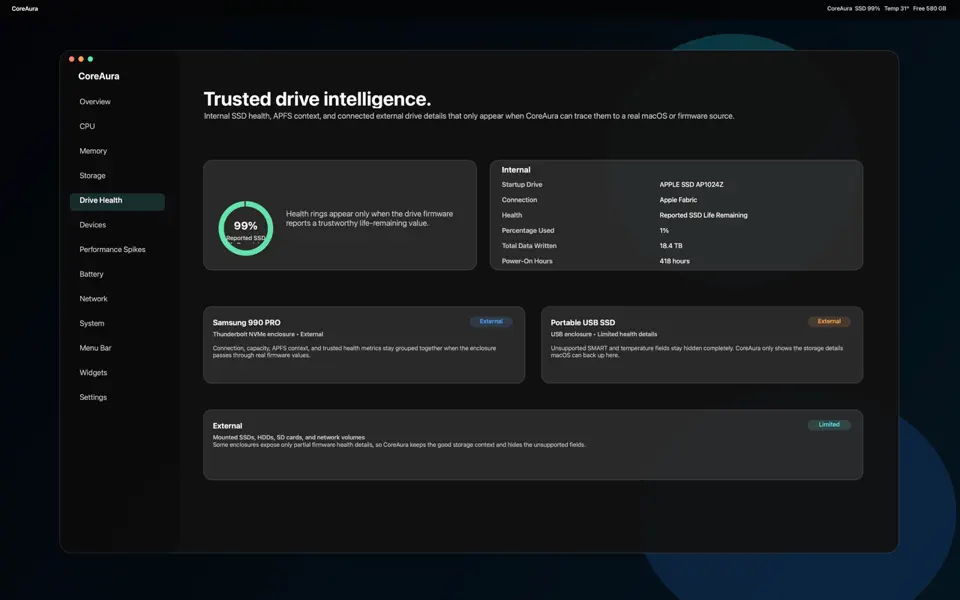Screen dimensions: 960x600
Task: Click the green zoom window button
Action: 91,59
